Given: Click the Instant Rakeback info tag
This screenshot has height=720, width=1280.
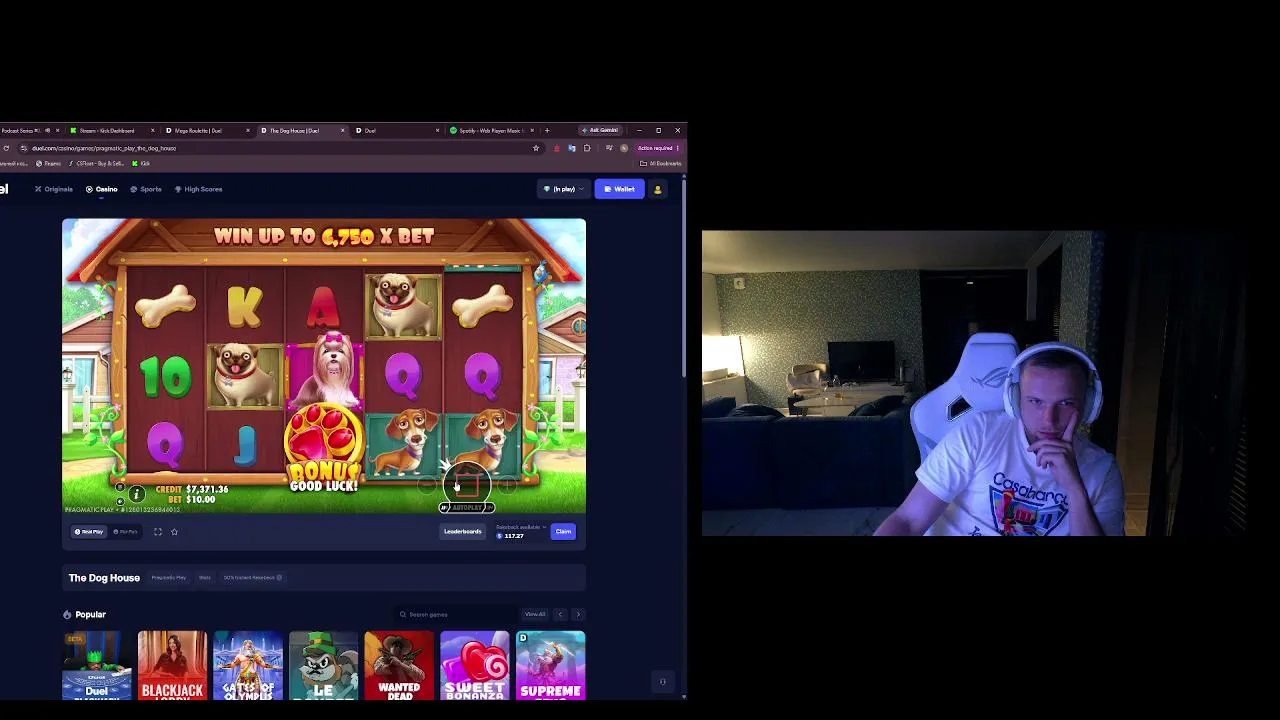Looking at the screenshot, I should pos(253,578).
